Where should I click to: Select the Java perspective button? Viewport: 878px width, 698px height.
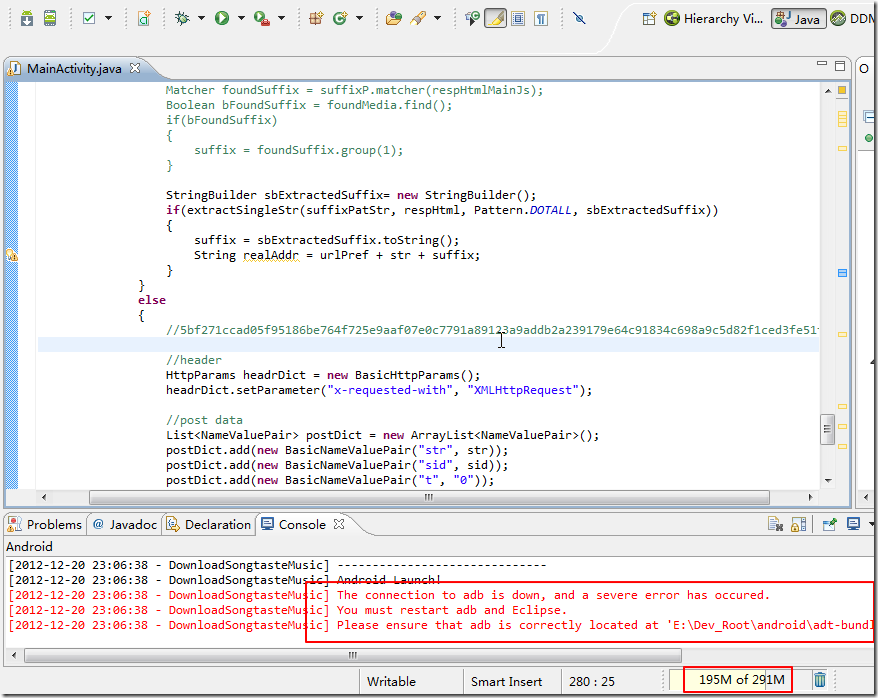pyautogui.click(x=797, y=18)
